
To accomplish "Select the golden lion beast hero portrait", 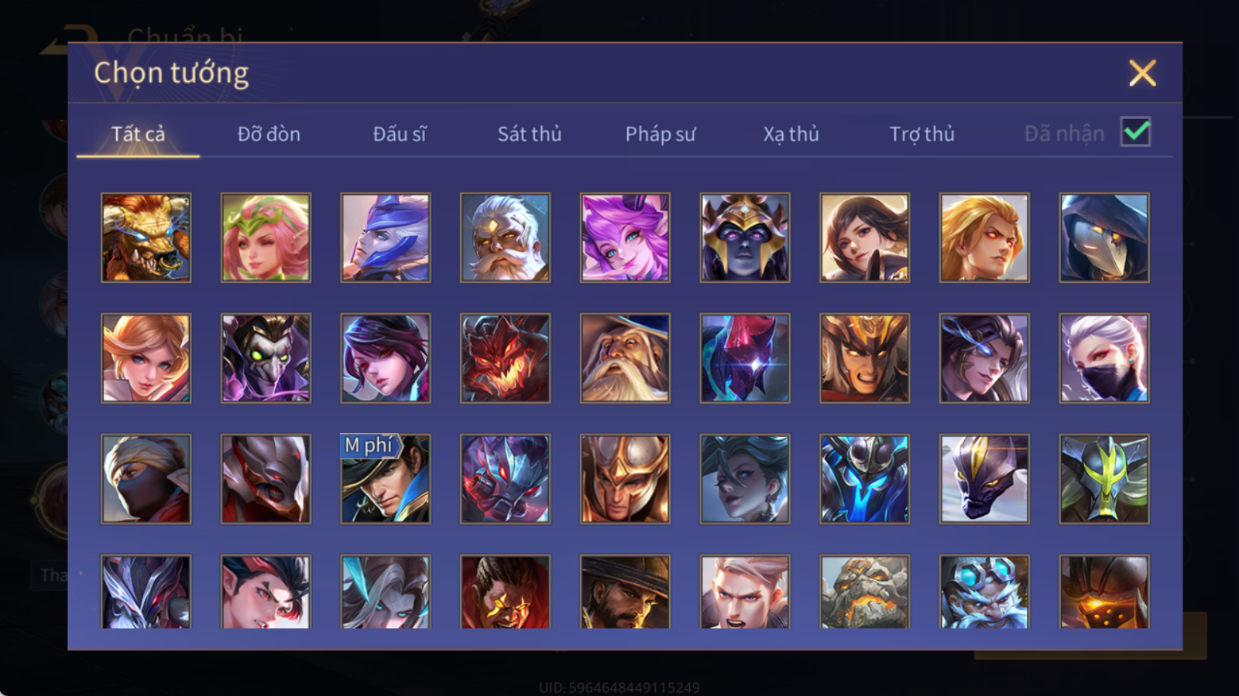I will click(146, 238).
